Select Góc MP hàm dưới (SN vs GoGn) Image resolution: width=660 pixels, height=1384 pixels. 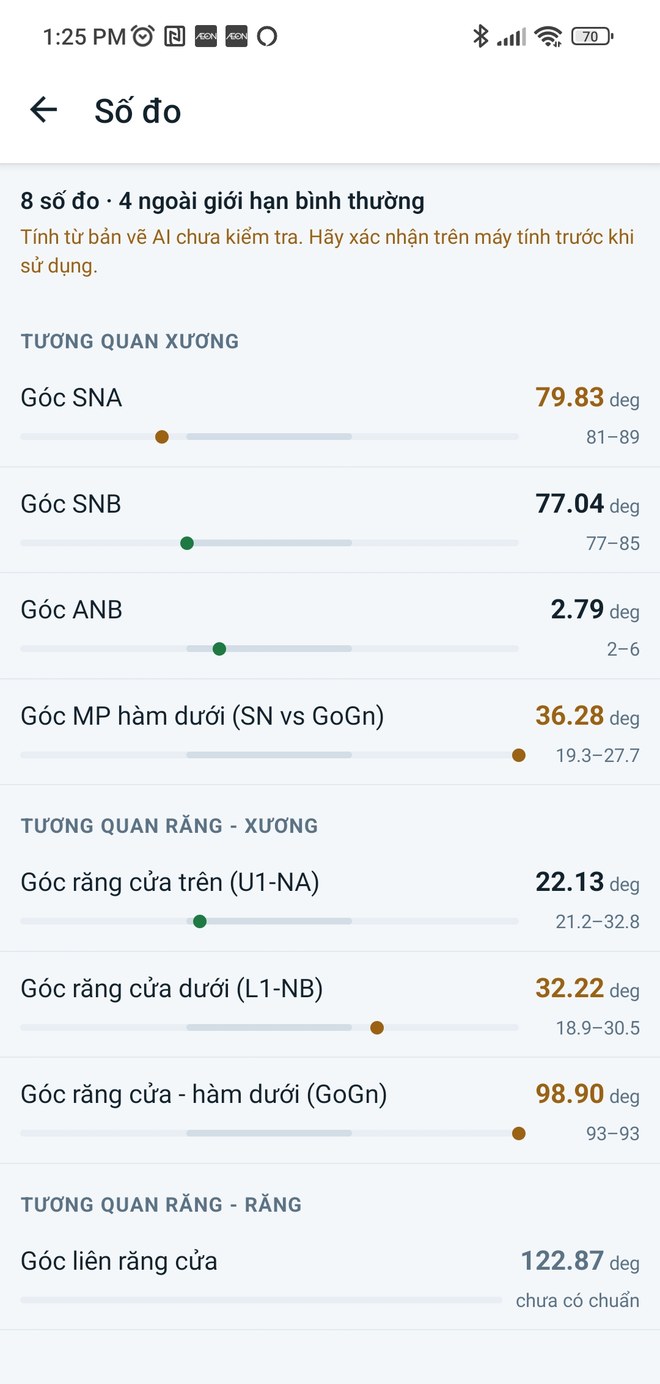pyautogui.click(x=330, y=732)
